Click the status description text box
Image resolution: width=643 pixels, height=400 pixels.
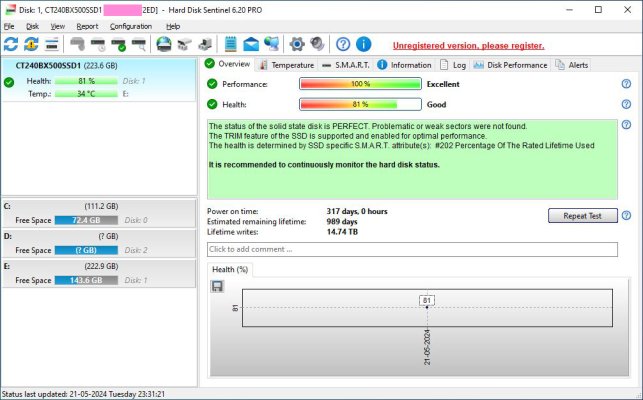(x=412, y=159)
